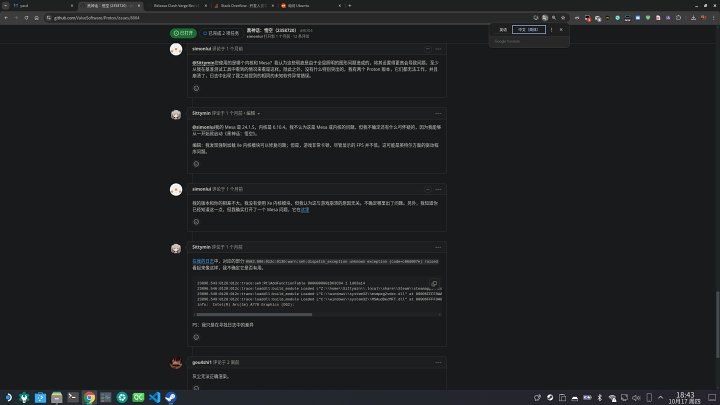Select 中文（简体） in translate popup
Screen dimensions: 720x405
[529, 29]
